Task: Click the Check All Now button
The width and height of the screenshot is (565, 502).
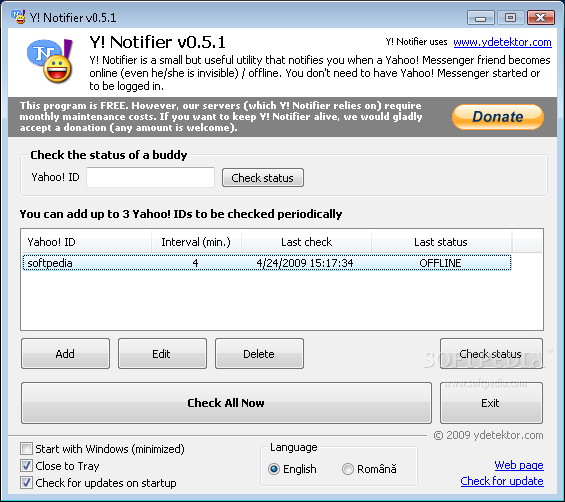Action: point(226,403)
